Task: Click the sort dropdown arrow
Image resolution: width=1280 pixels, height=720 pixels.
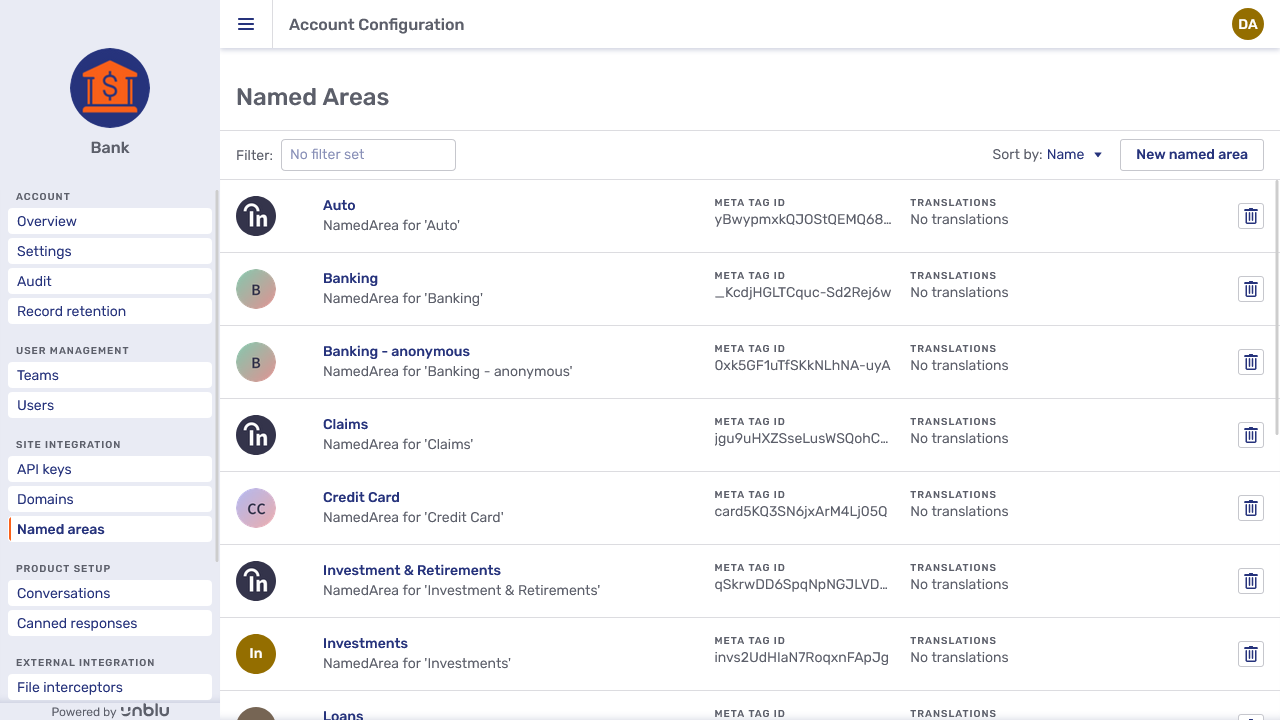Action: coord(1098,155)
